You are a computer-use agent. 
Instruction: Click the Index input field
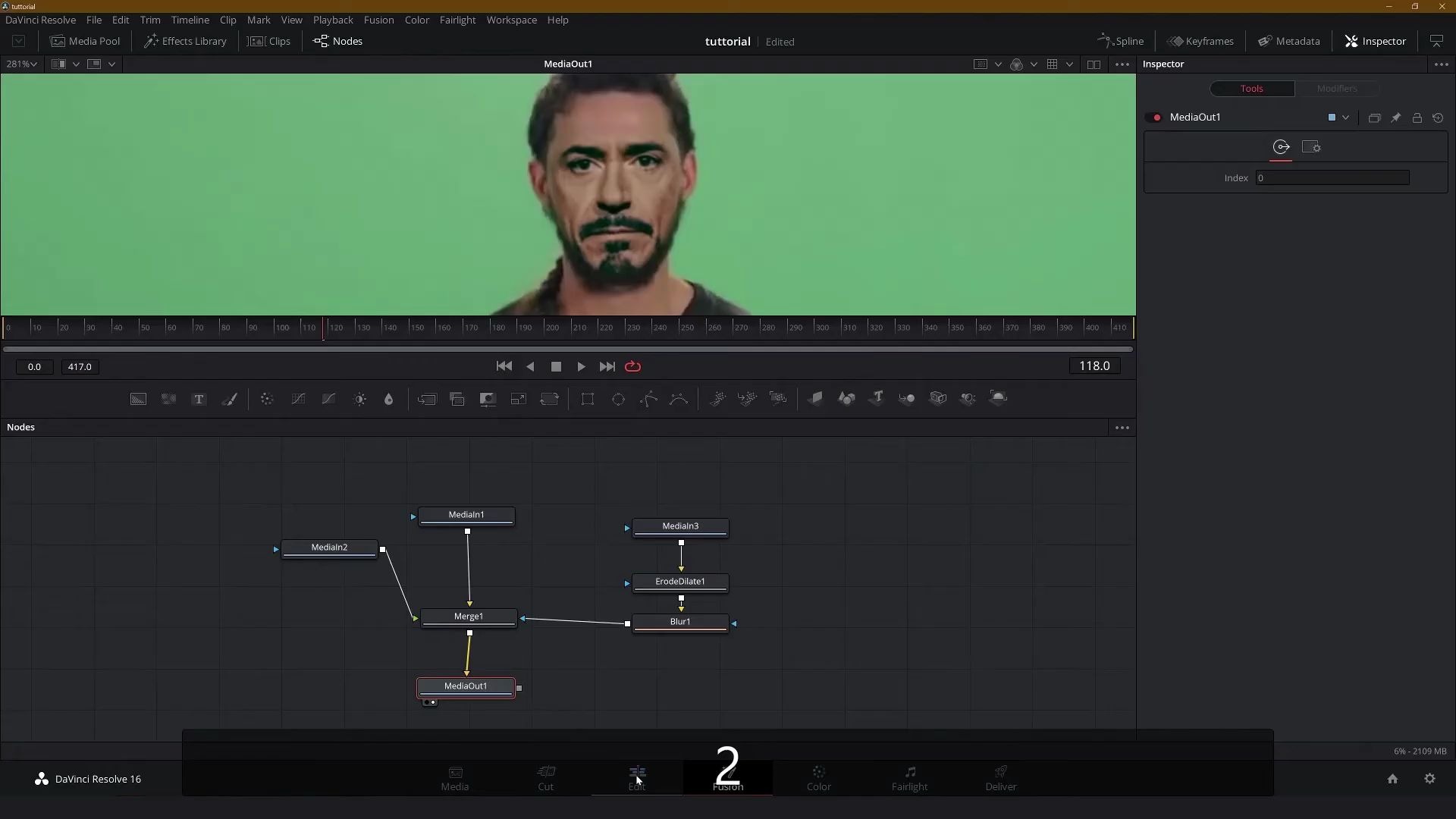pyautogui.click(x=1332, y=178)
